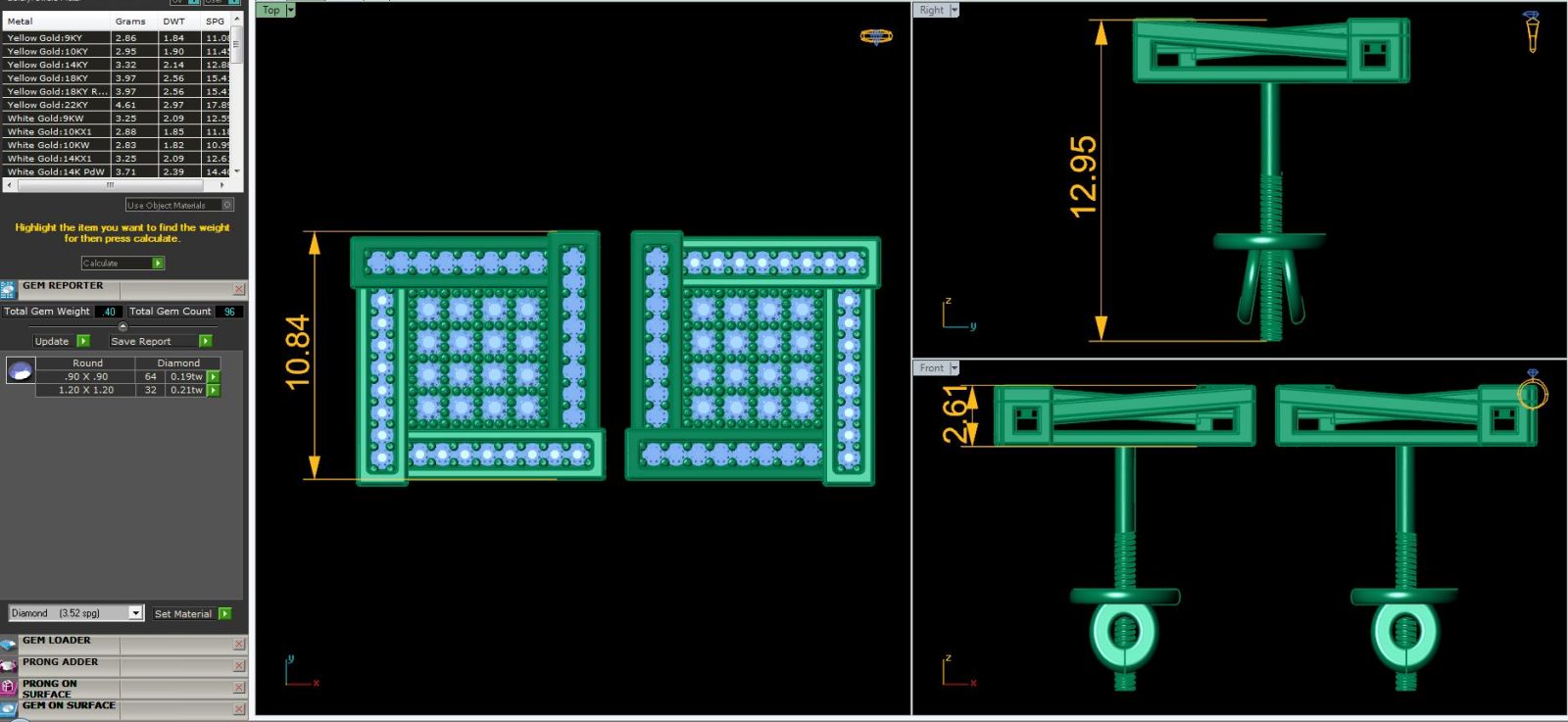Open the Right viewport dropdown menu
Viewport: 1568px width, 722px height.
(955, 11)
